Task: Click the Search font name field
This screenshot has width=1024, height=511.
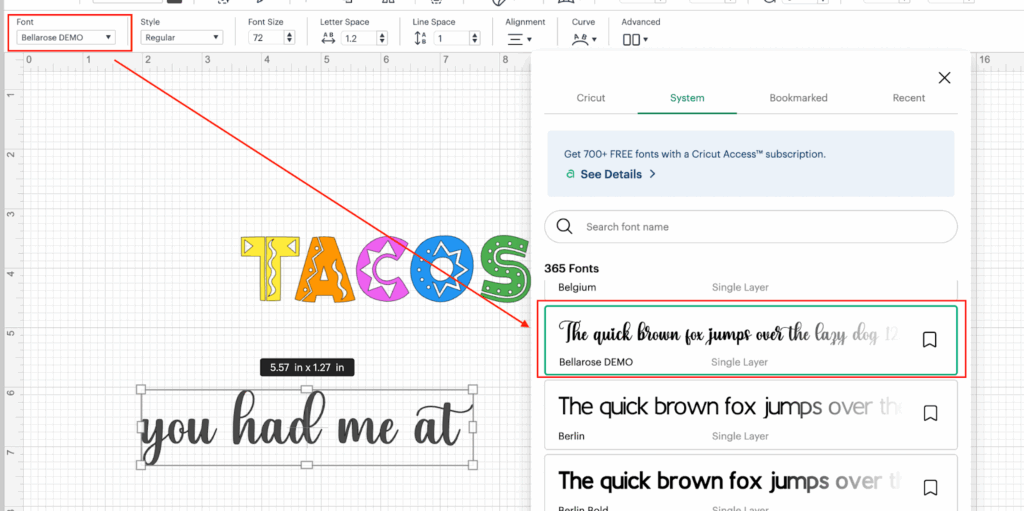Action: (760, 227)
